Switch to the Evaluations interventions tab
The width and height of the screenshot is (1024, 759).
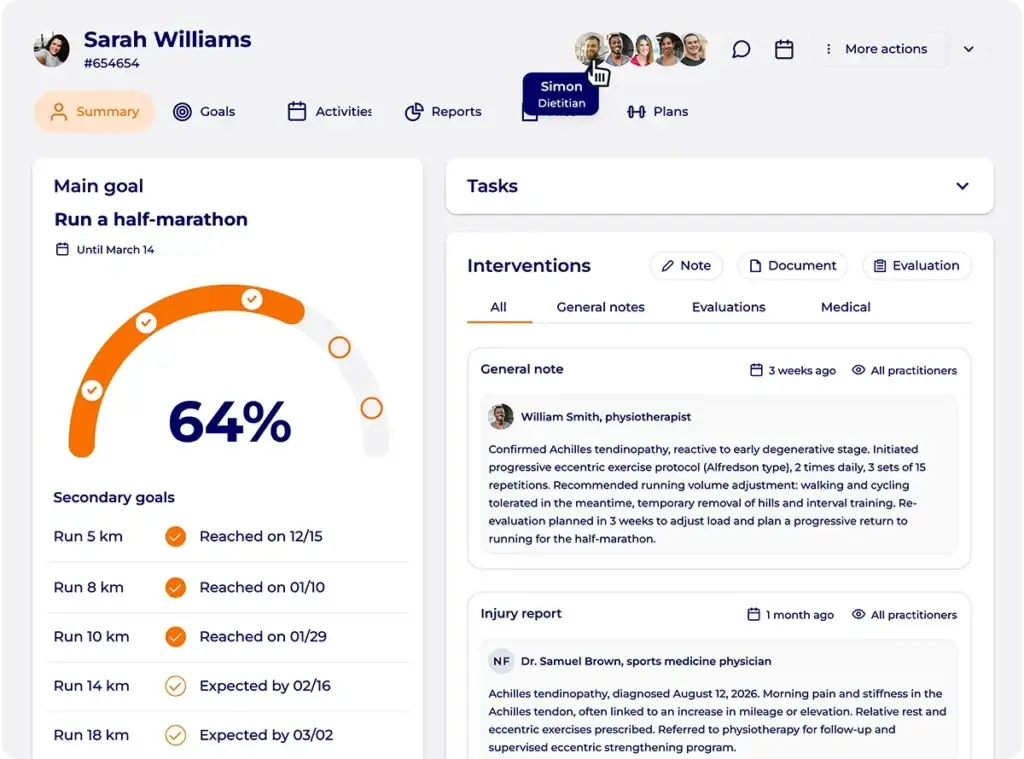pos(728,307)
